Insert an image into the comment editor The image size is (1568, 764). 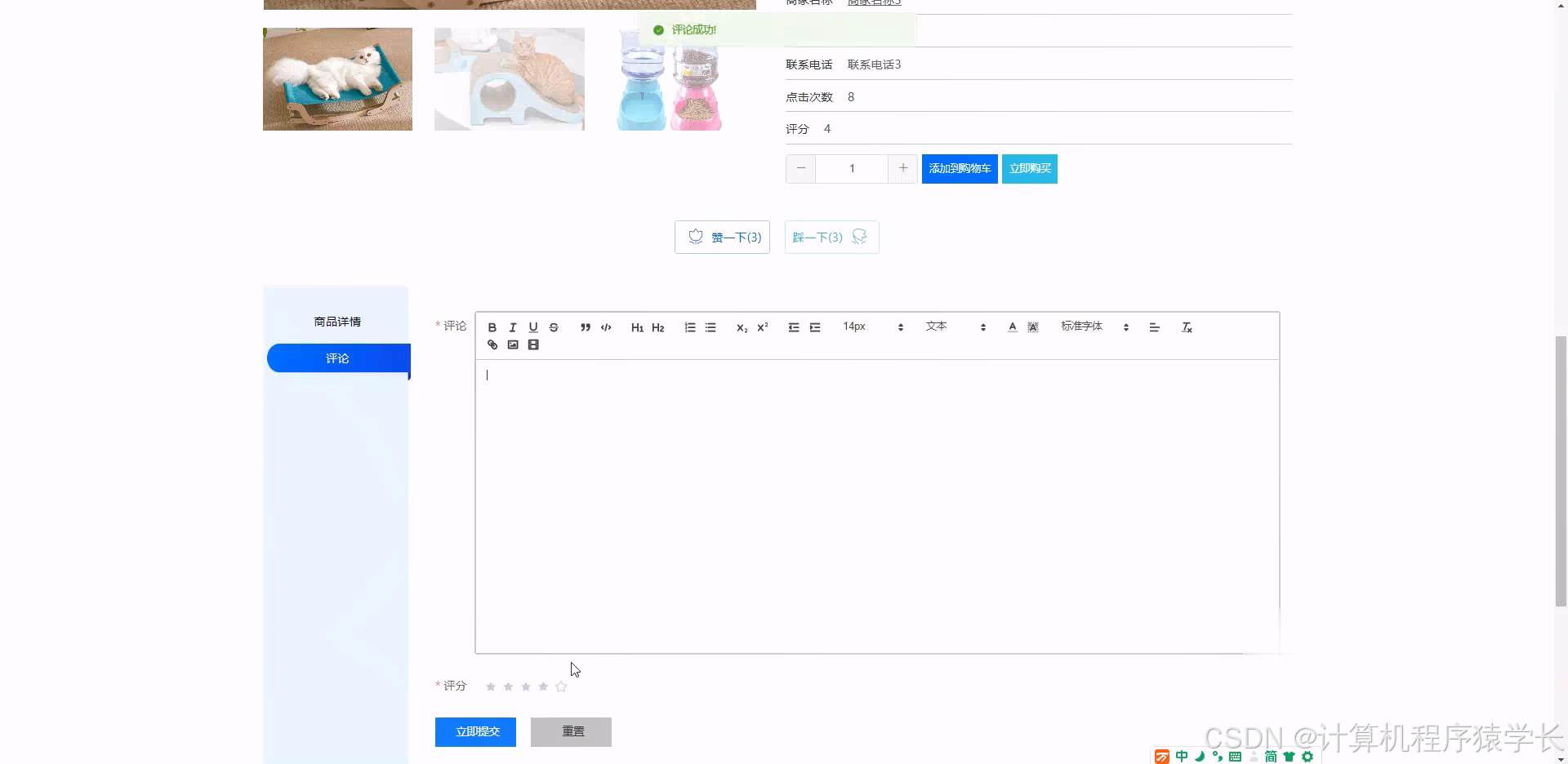[512, 344]
